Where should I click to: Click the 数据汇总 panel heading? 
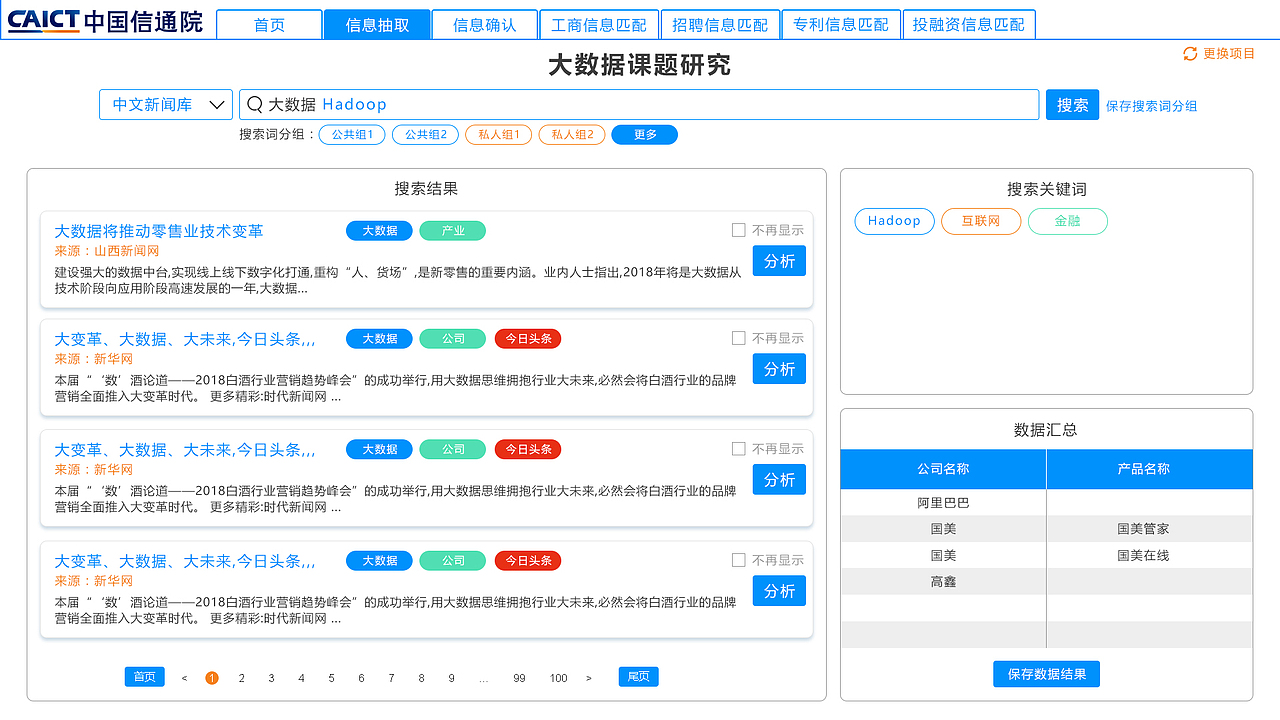tap(1046, 430)
